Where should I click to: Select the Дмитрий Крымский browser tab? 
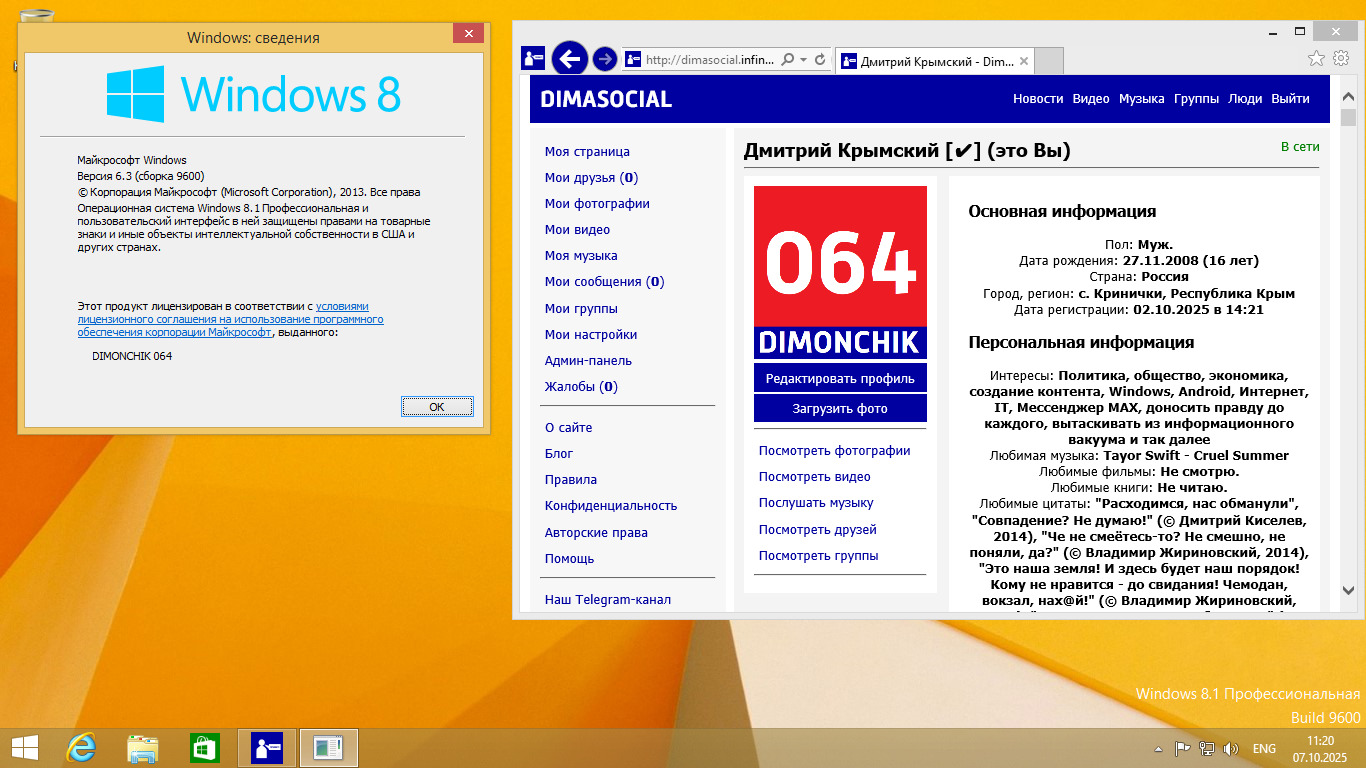[x=925, y=61]
